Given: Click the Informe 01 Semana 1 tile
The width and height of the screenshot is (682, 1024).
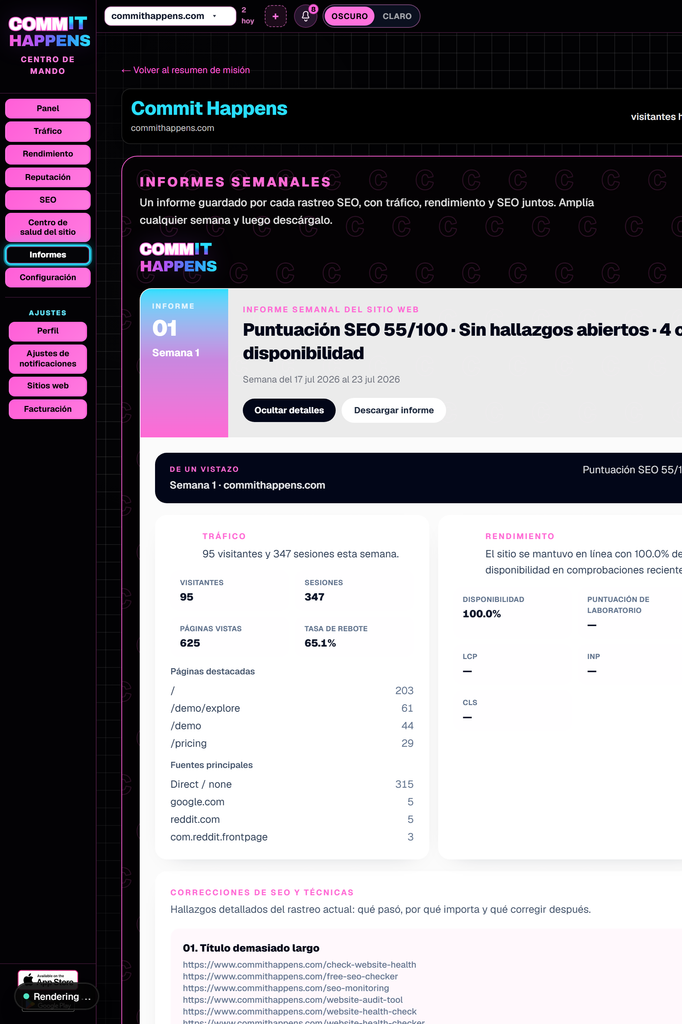Looking at the screenshot, I should point(184,363).
